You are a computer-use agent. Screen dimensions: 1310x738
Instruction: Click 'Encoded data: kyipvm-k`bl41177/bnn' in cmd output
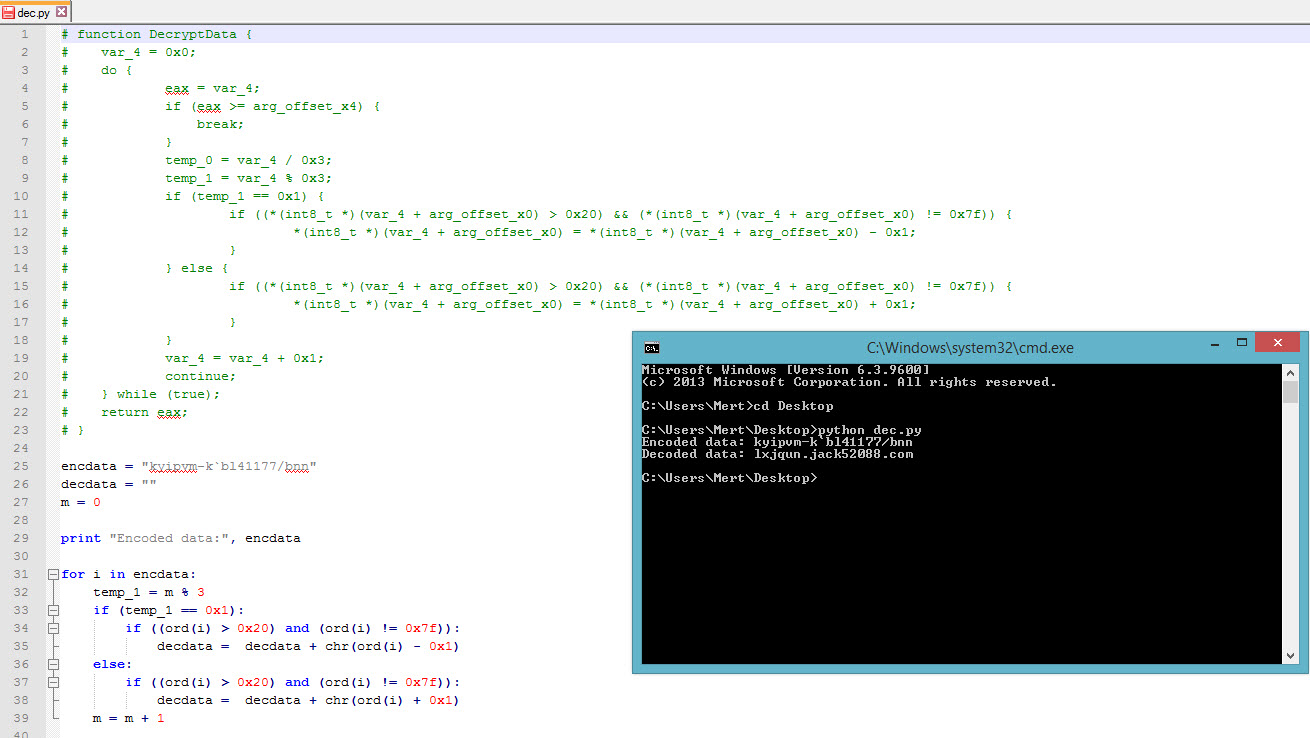tap(777, 442)
